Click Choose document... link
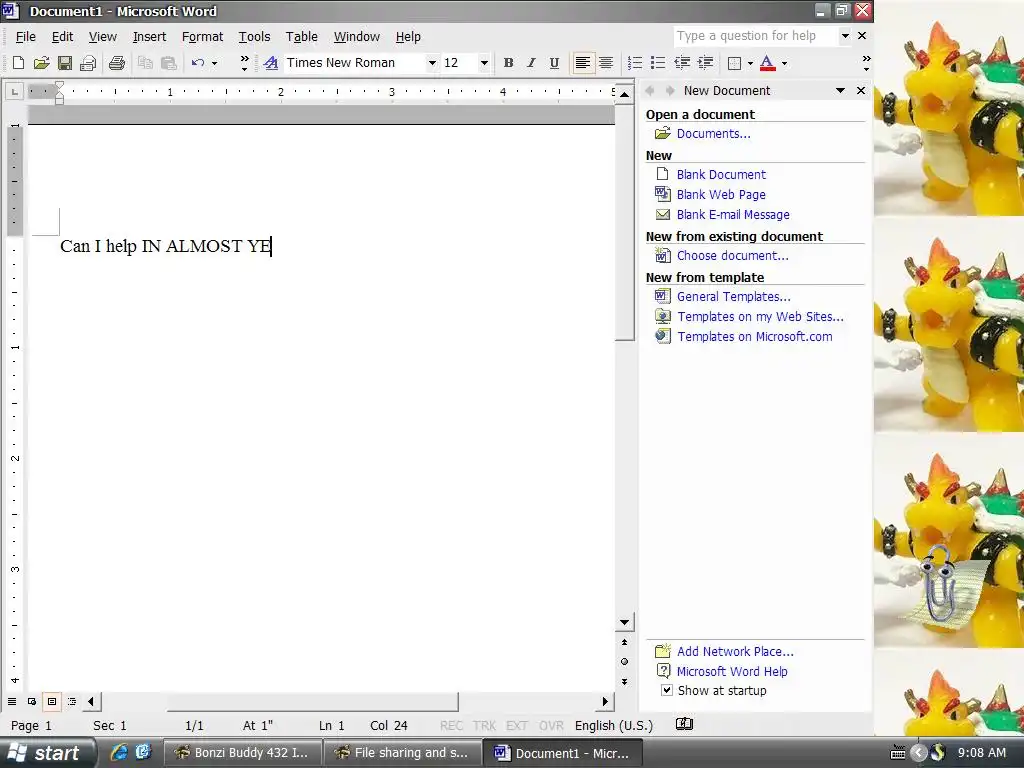This screenshot has height=768, width=1024. coord(733,256)
